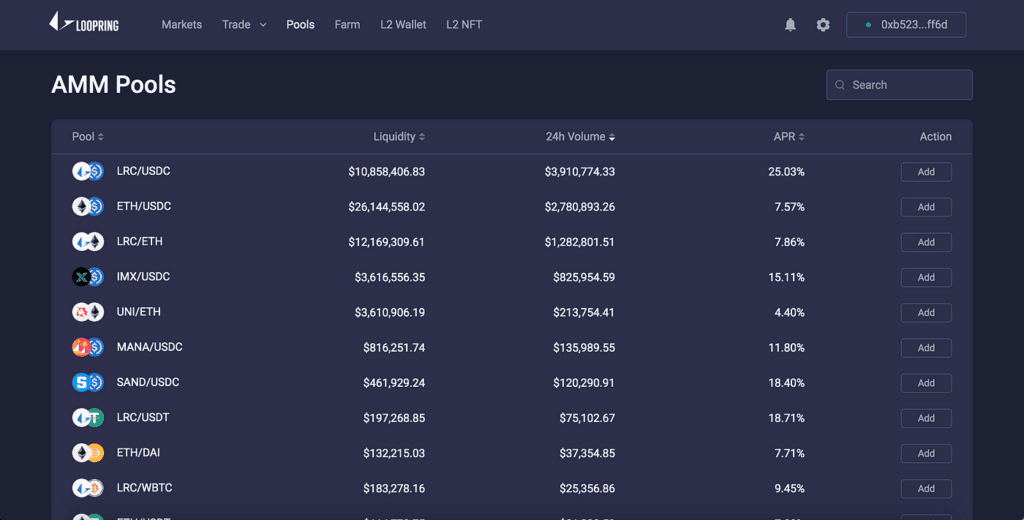The height and width of the screenshot is (520, 1024).
Task: Click liquidity value $816,251.74
Action: [394, 348]
